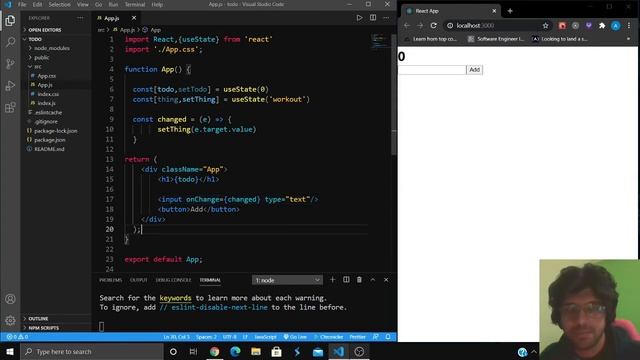The image size is (640, 360).
Task: Reload the browser page
Action: (x=433, y=25)
